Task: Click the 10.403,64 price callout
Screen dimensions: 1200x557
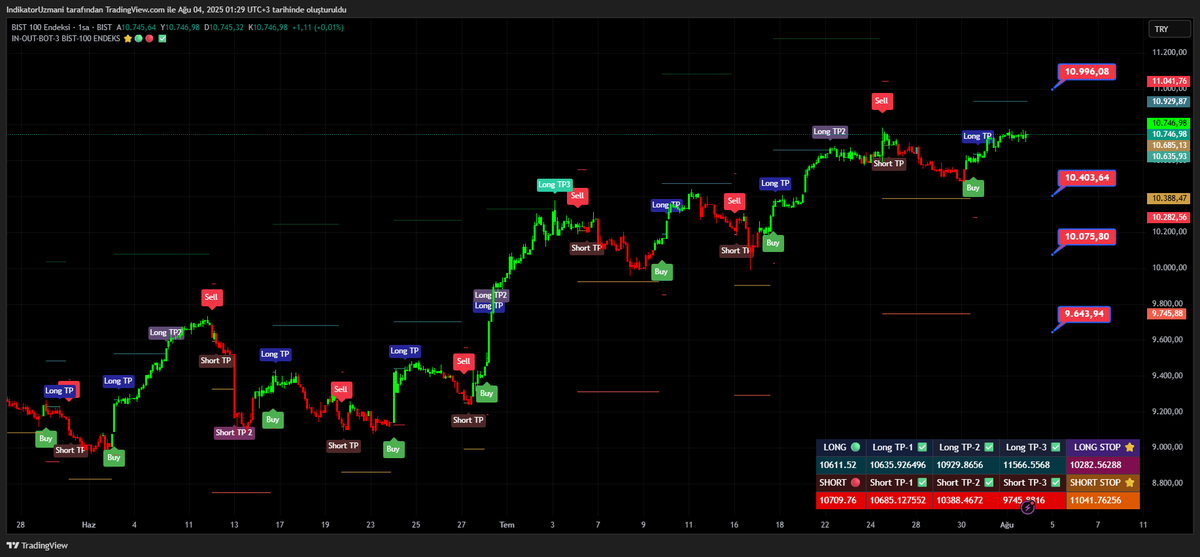Action: pyautogui.click(x=1086, y=177)
